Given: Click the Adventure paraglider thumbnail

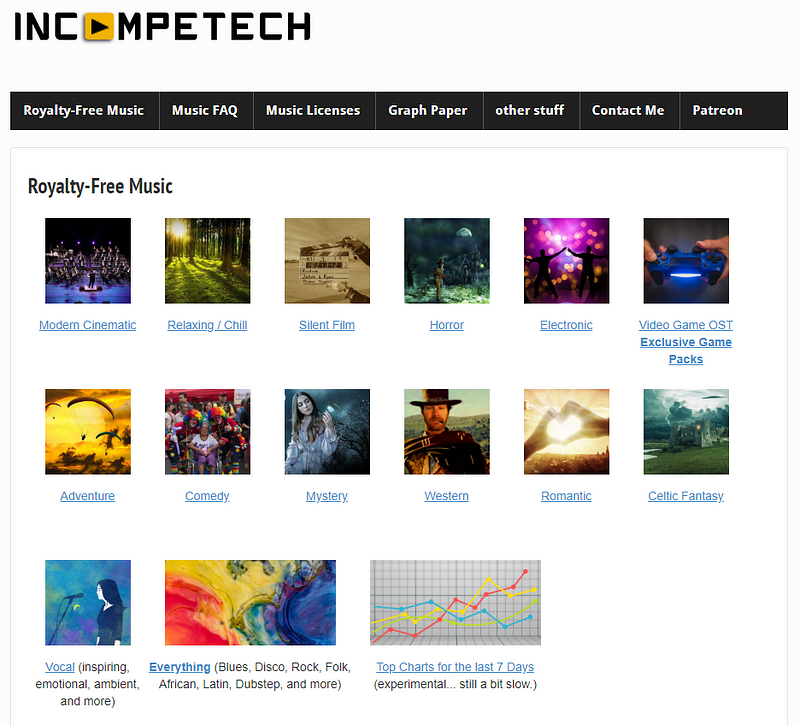Looking at the screenshot, I should pyautogui.click(x=88, y=432).
